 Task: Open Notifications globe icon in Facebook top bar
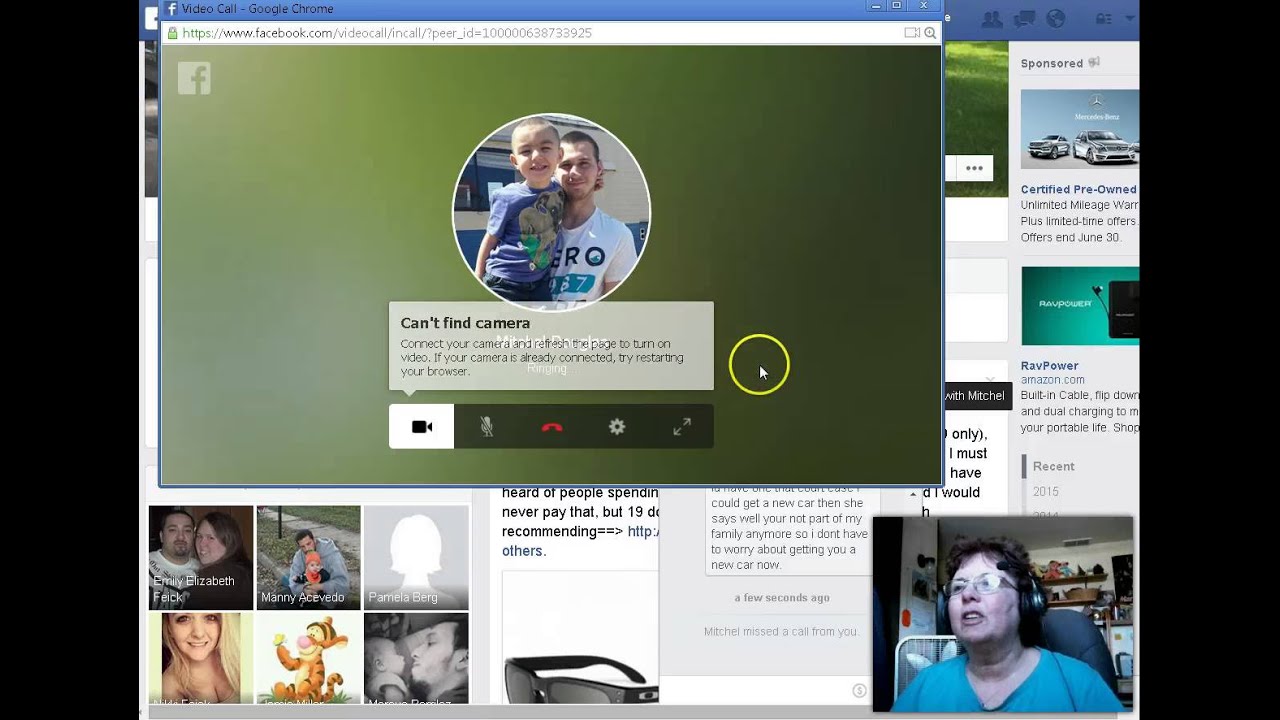coord(1055,19)
